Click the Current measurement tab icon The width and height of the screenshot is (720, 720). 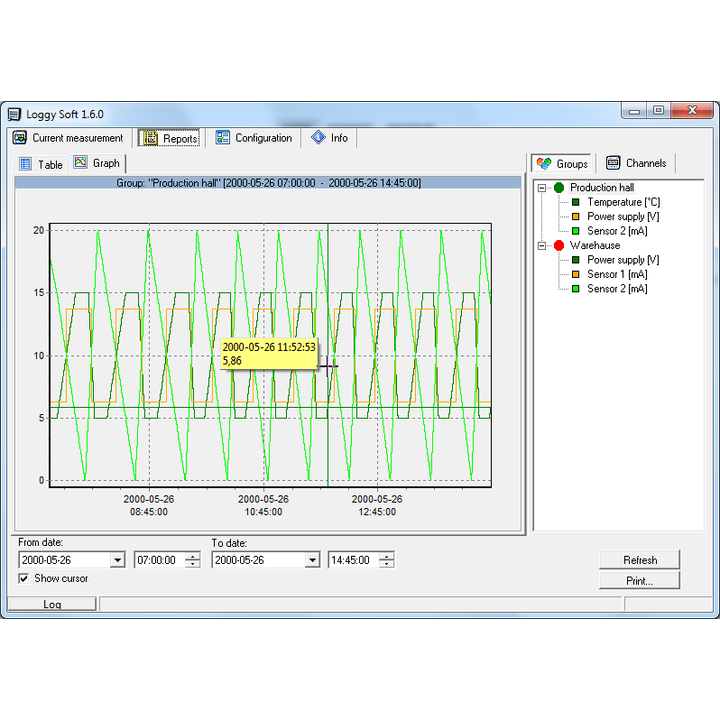[19, 138]
